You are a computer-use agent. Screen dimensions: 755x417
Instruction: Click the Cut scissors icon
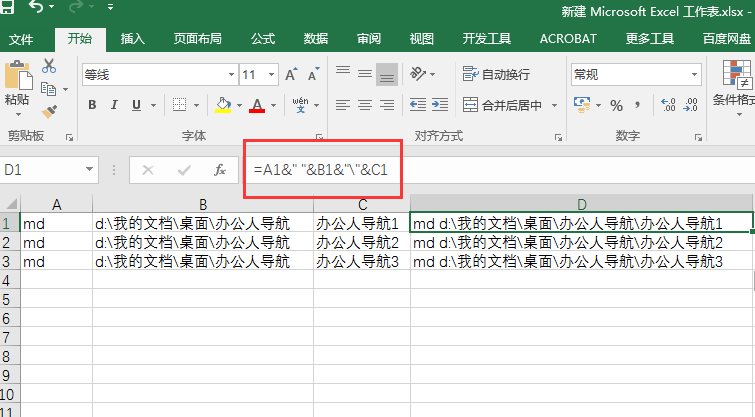pos(49,66)
